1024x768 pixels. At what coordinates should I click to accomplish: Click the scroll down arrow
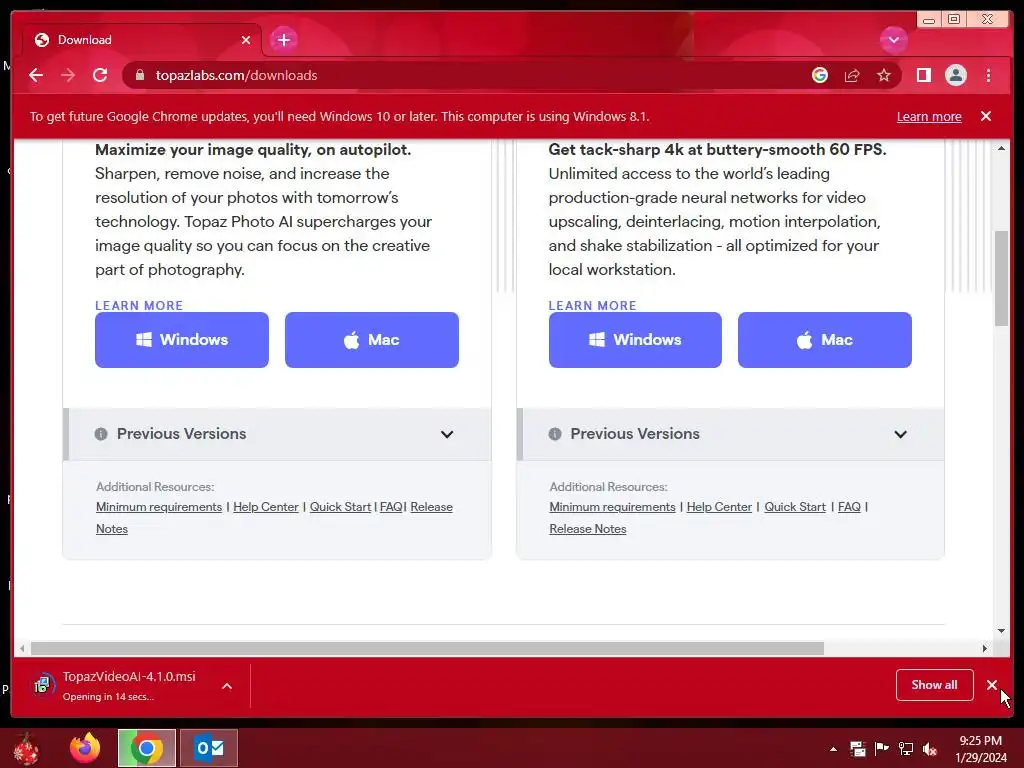(1001, 631)
